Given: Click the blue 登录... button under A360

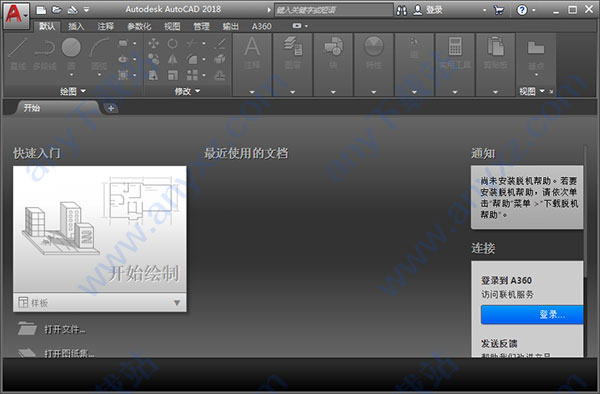Looking at the screenshot, I should pos(532,314).
